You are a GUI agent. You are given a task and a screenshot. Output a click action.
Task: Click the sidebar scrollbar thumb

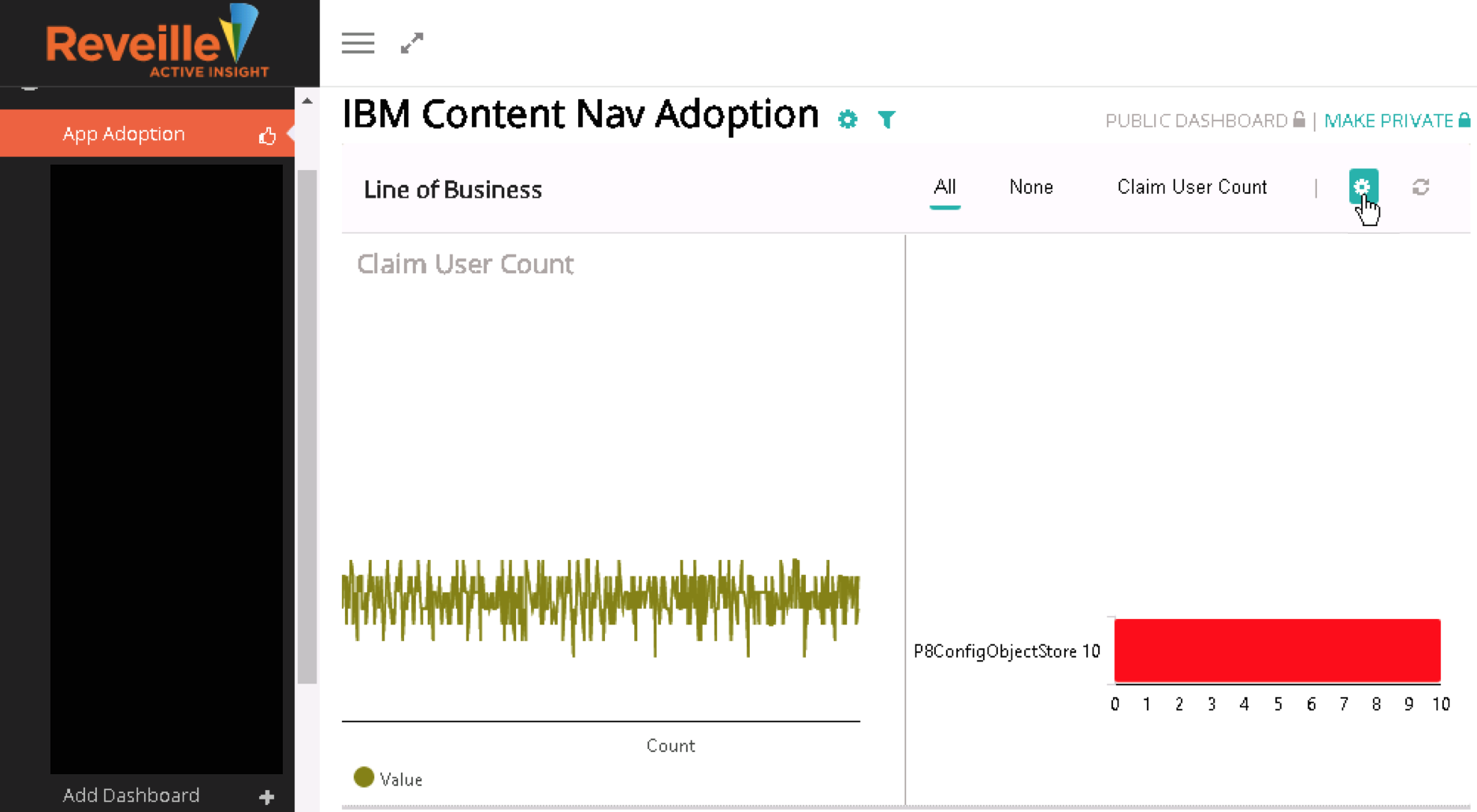pyautogui.click(x=307, y=426)
